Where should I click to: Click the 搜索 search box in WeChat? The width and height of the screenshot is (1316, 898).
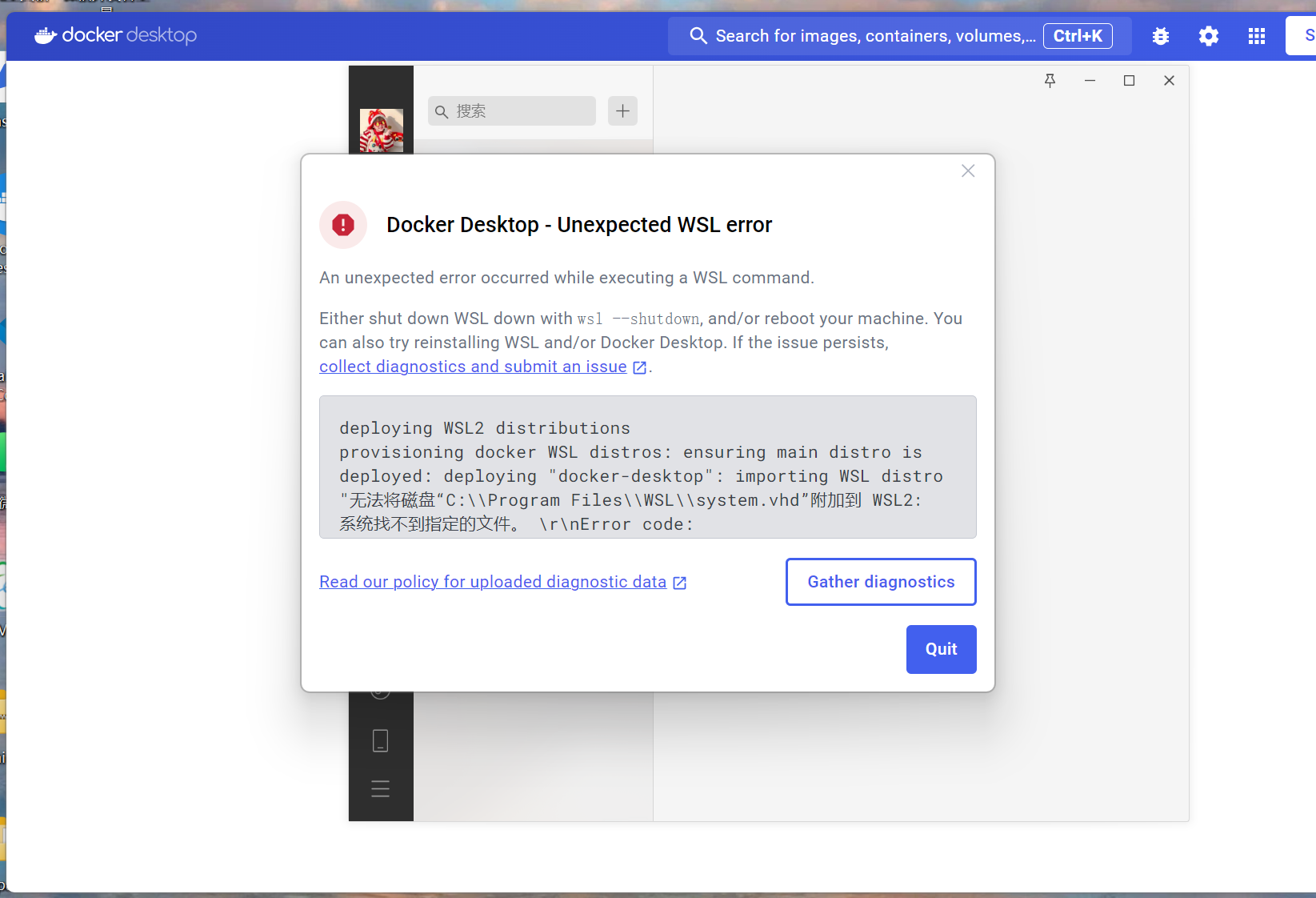[511, 110]
